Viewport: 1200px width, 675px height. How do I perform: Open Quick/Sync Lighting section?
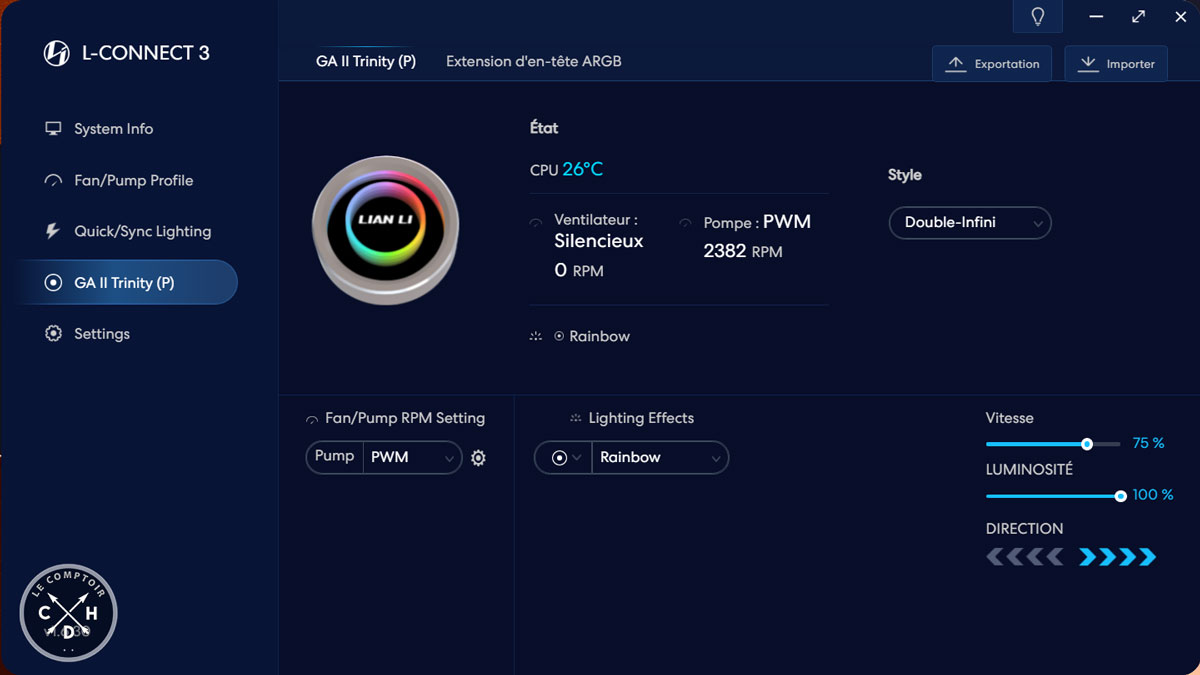tap(142, 232)
